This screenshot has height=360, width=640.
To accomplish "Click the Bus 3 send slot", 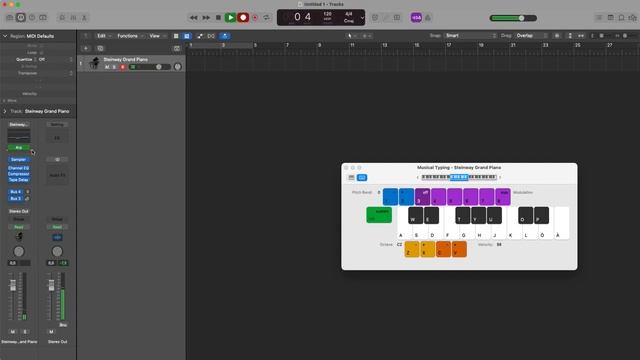I will point(16,198).
